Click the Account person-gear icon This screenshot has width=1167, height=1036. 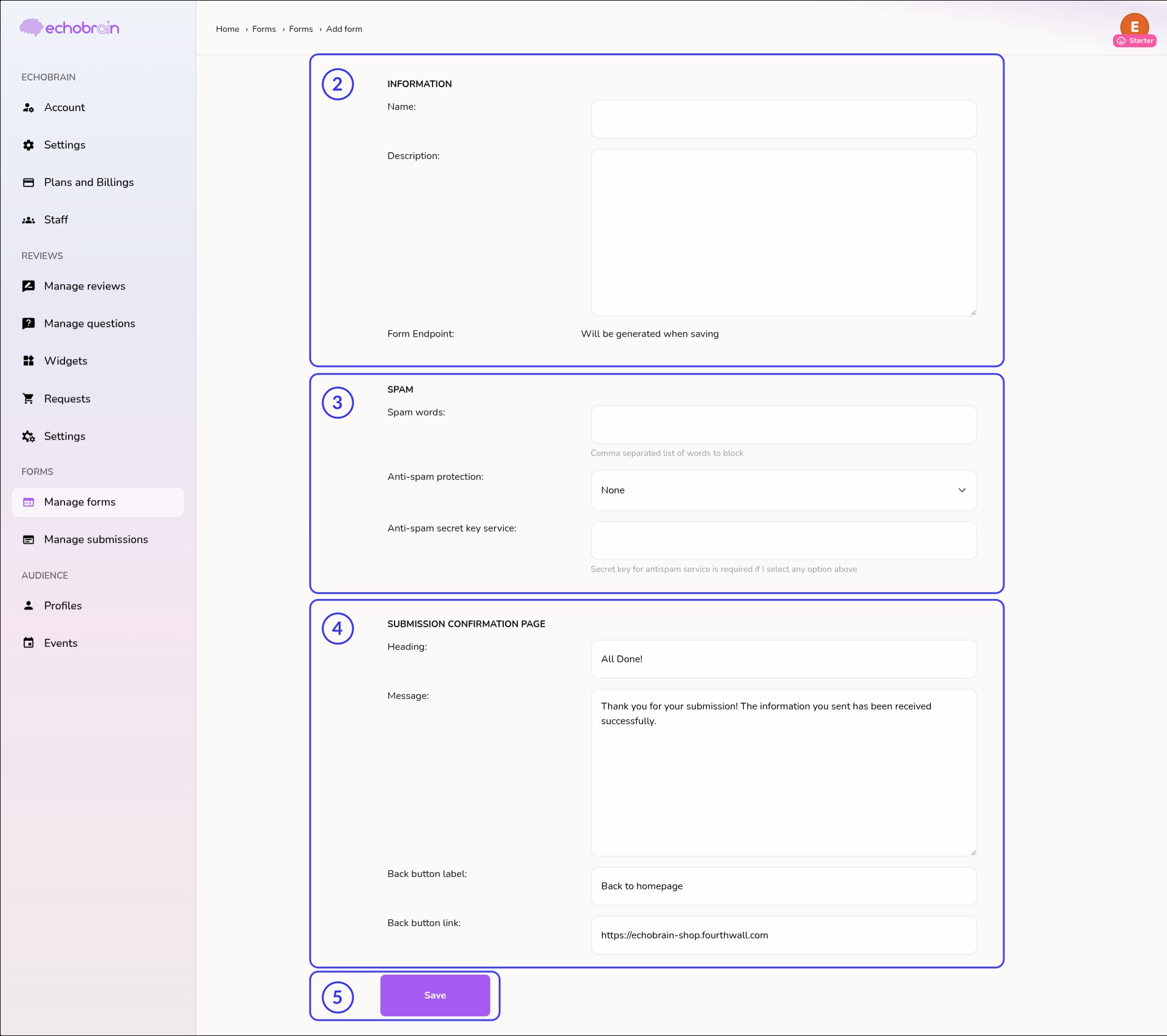point(28,107)
